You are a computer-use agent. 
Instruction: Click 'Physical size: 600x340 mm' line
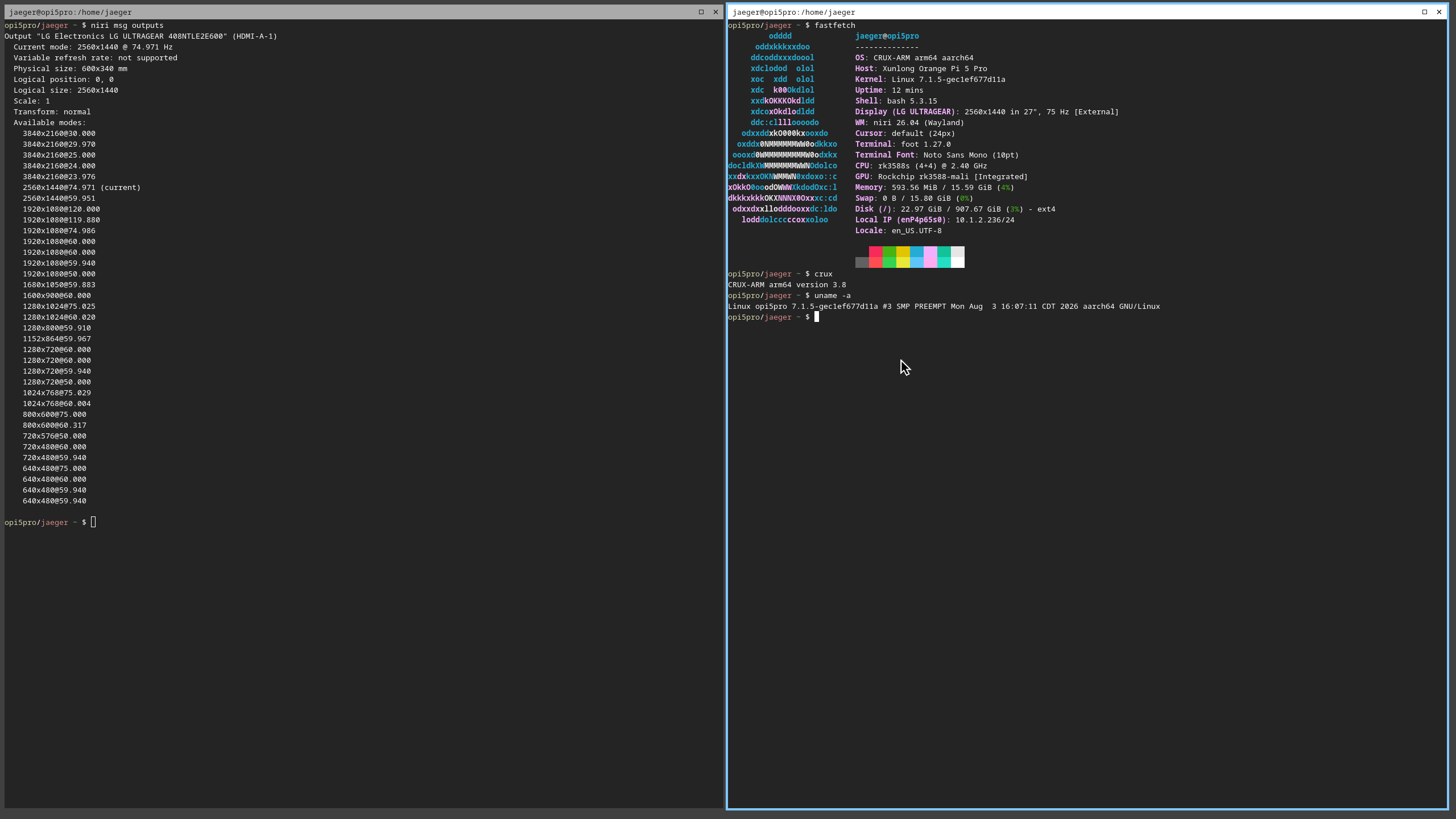click(71, 69)
